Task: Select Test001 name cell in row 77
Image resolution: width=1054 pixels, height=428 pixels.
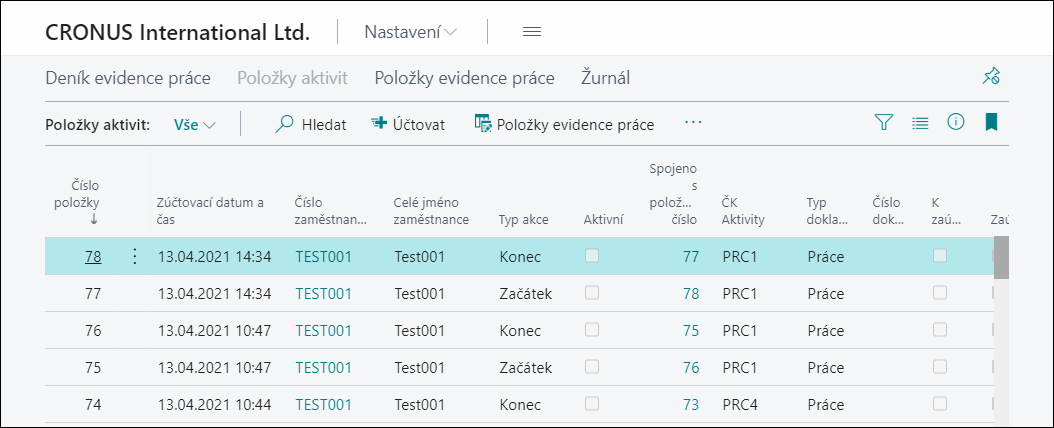Action: [419, 294]
